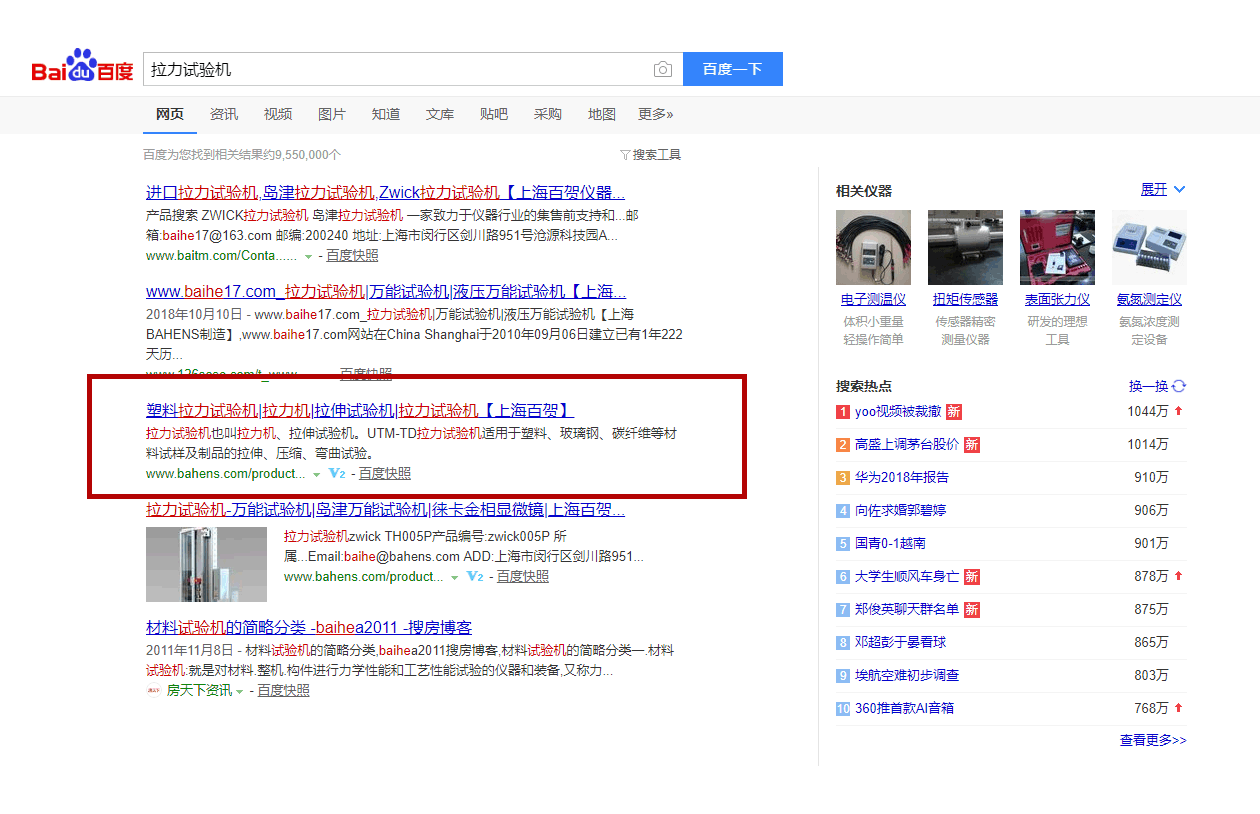The height and width of the screenshot is (814, 1260).
Task: Click V2 badge under 塑料拉力试验机 result
Action: (x=337, y=473)
